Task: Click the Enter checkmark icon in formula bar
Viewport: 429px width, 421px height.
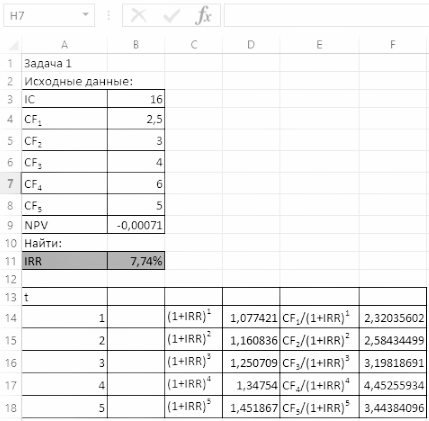Action: 171,15
